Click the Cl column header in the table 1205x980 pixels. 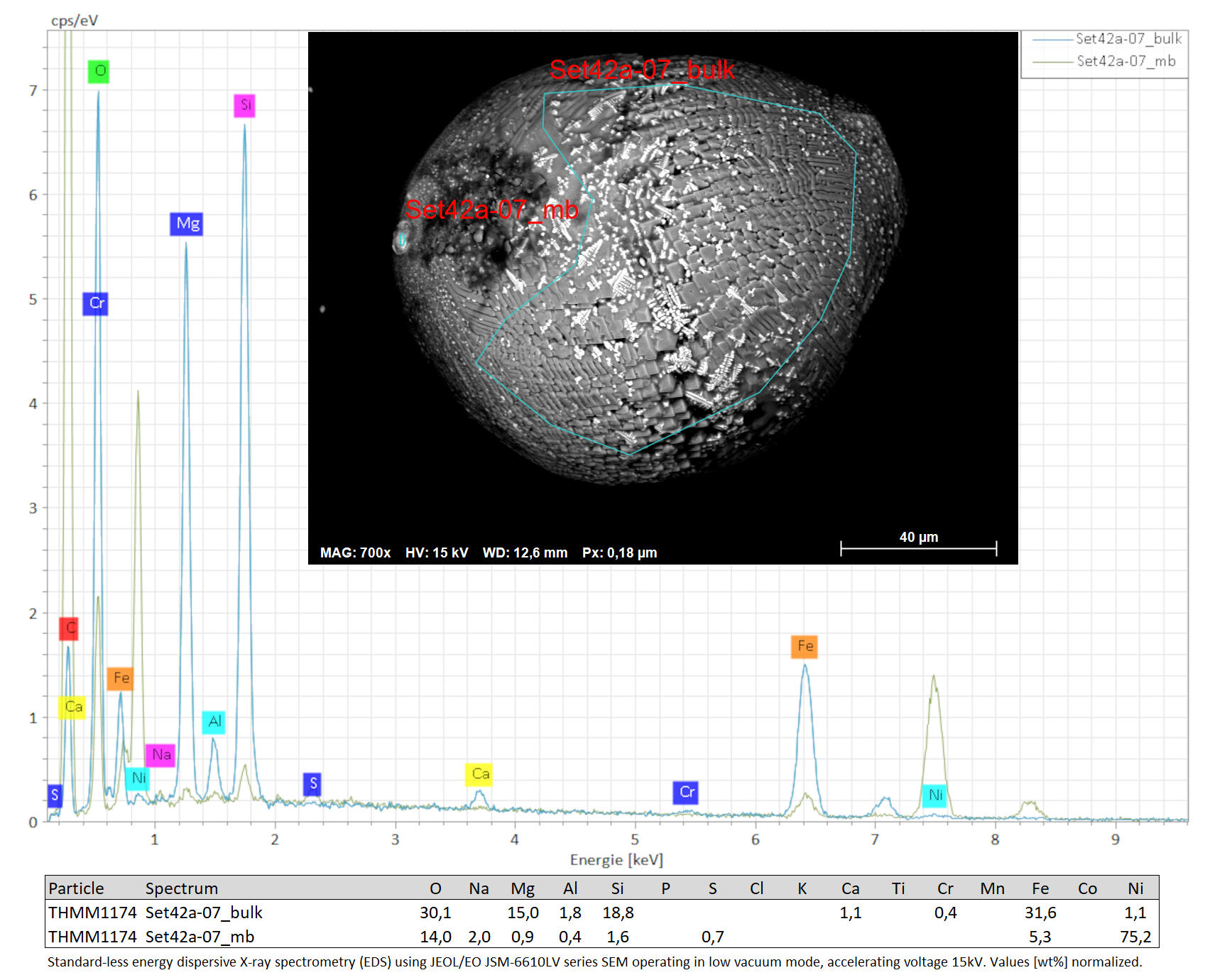coord(757,888)
